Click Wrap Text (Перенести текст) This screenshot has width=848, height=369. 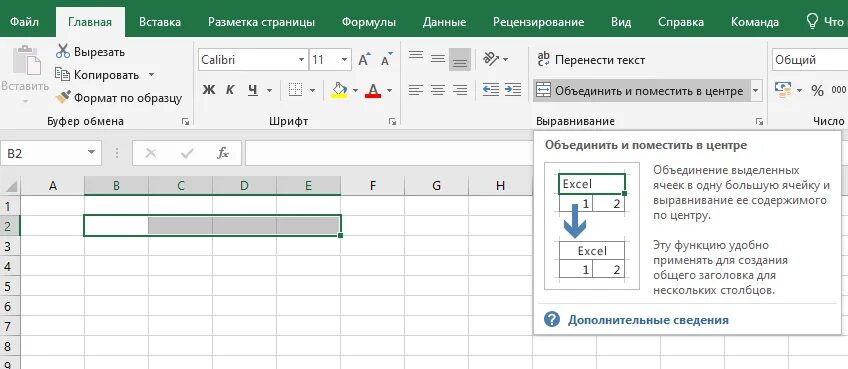[591, 60]
